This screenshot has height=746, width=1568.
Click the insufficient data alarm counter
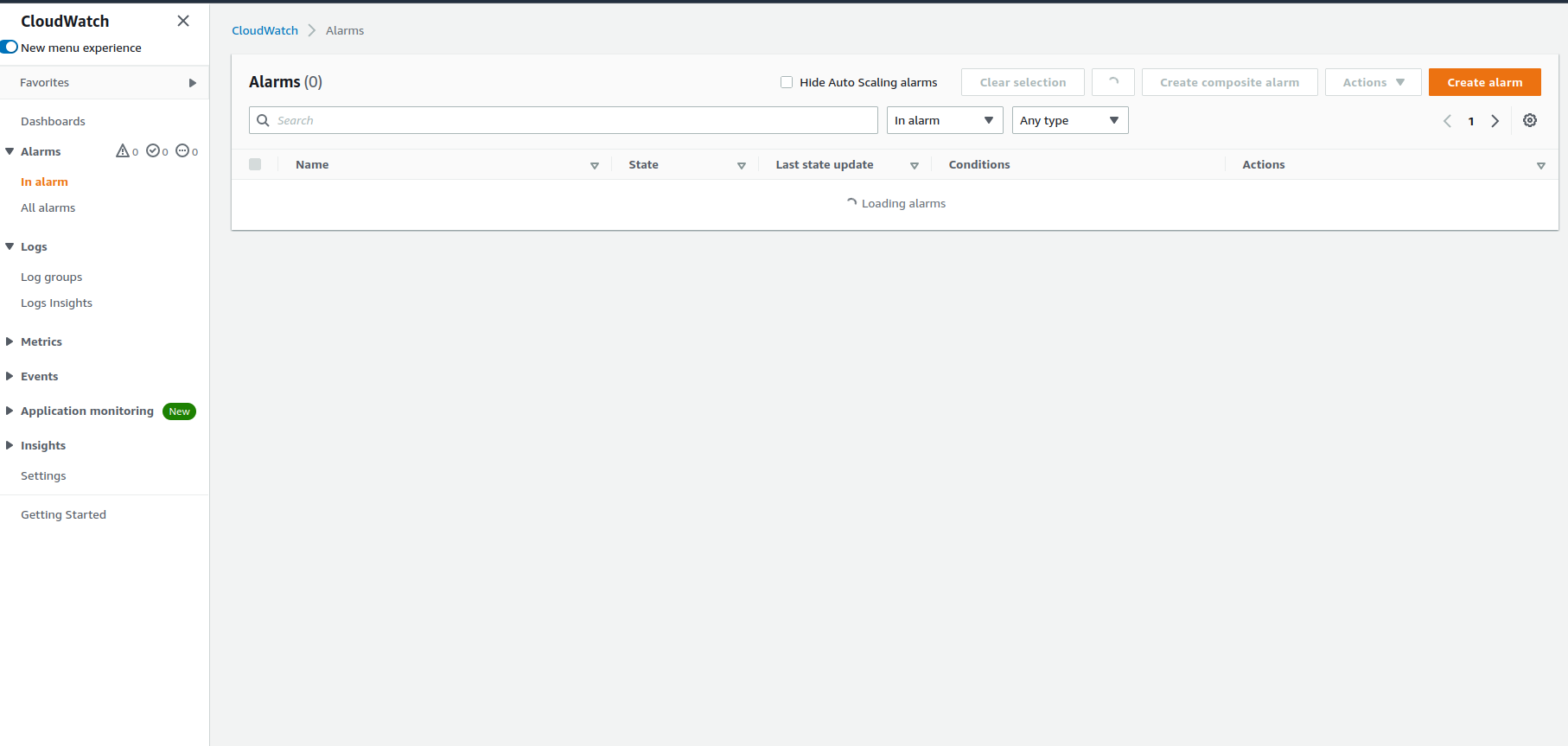point(187,151)
